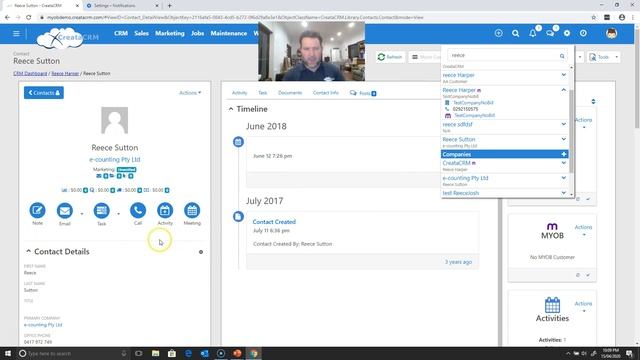The width and height of the screenshot is (640, 360).
Task: Click the Refresh button
Action: [390, 57]
